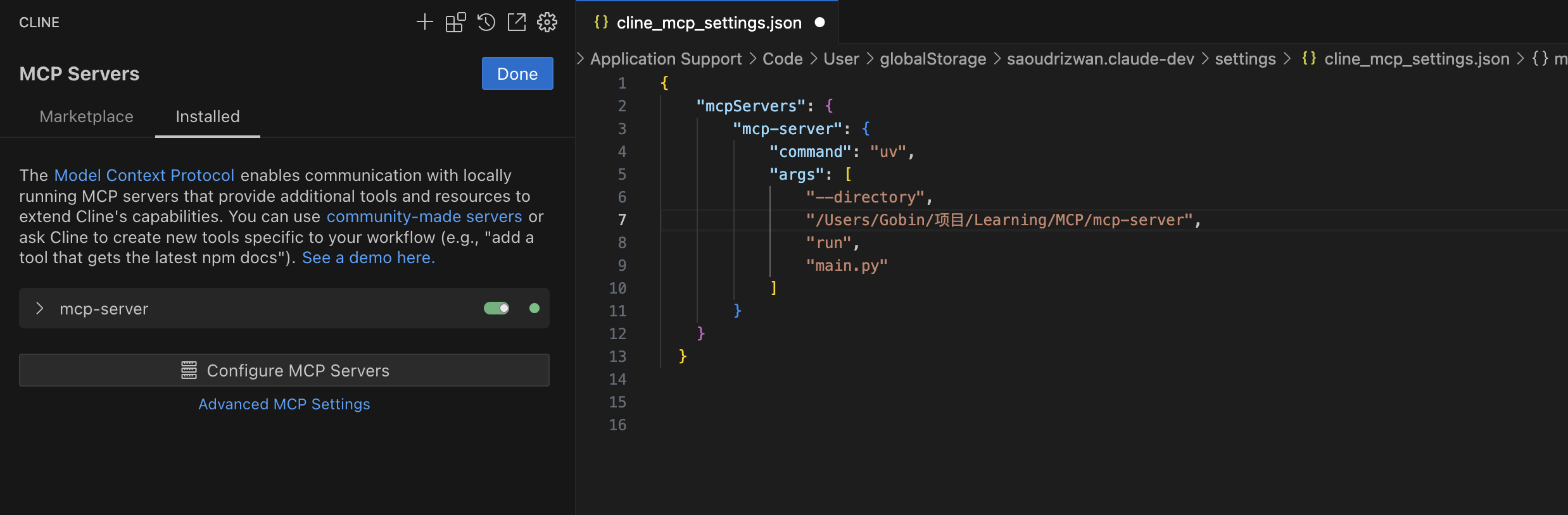Start a new Cline task with plus icon
Image resolution: width=1568 pixels, height=515 pixels.
pos(424,23)
